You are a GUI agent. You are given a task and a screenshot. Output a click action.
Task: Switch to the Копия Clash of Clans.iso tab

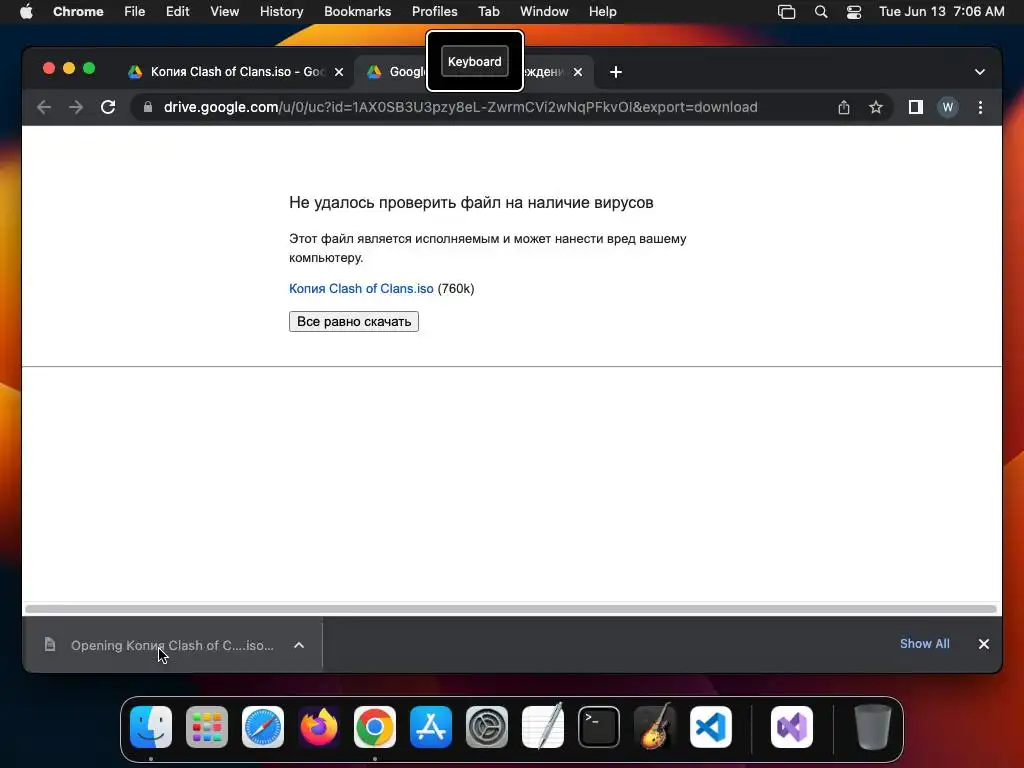tap(235, 72)
